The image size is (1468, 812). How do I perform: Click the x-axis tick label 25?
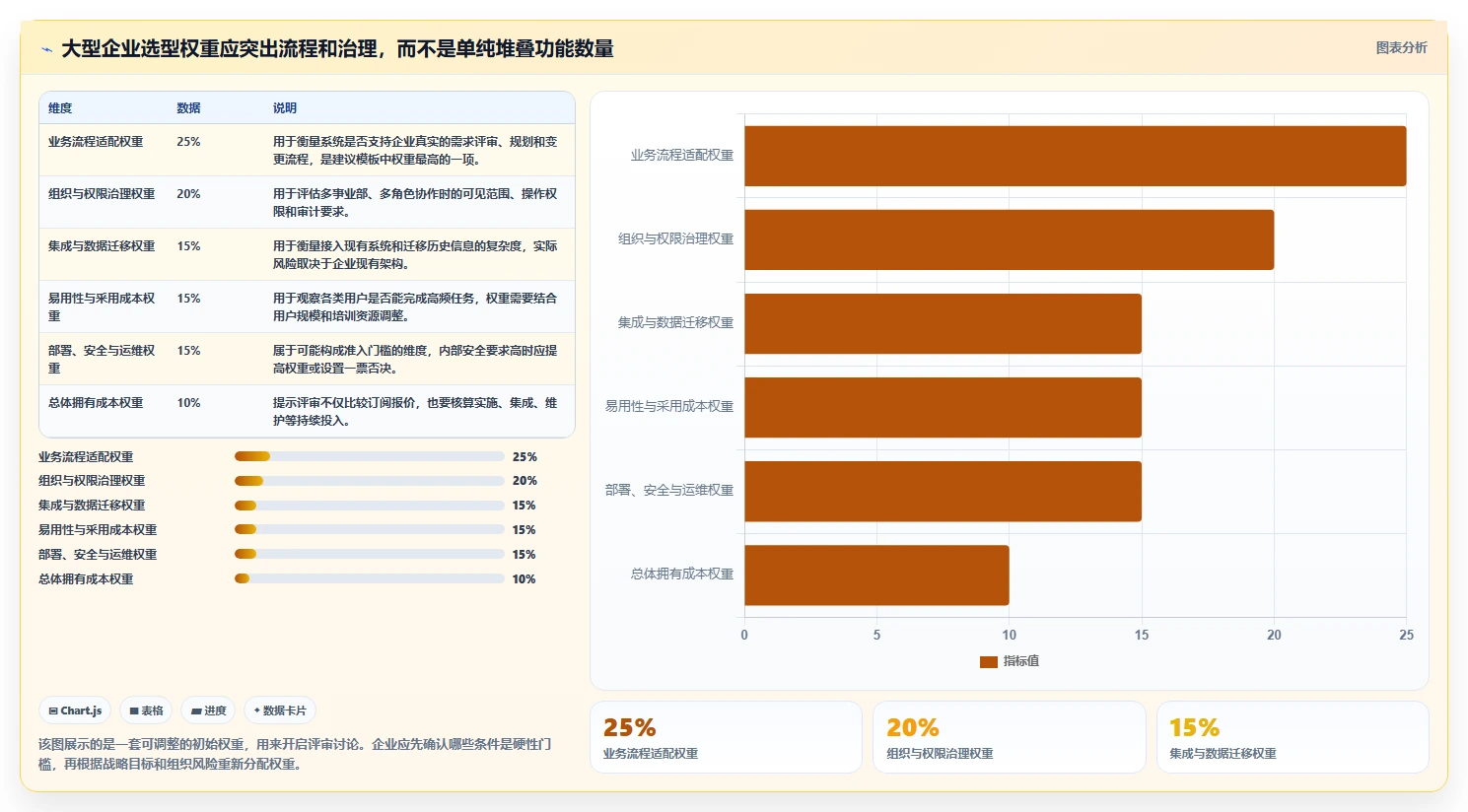pos(1406,636)
